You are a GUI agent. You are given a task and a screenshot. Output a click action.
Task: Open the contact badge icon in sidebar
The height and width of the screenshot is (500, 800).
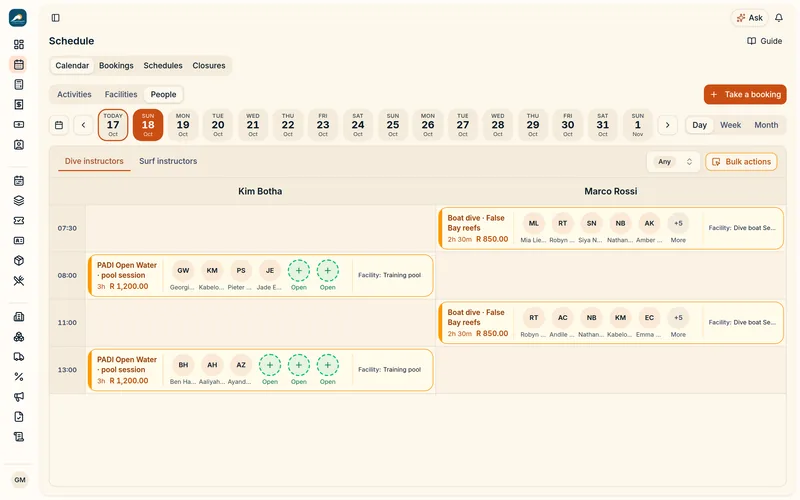19,145
